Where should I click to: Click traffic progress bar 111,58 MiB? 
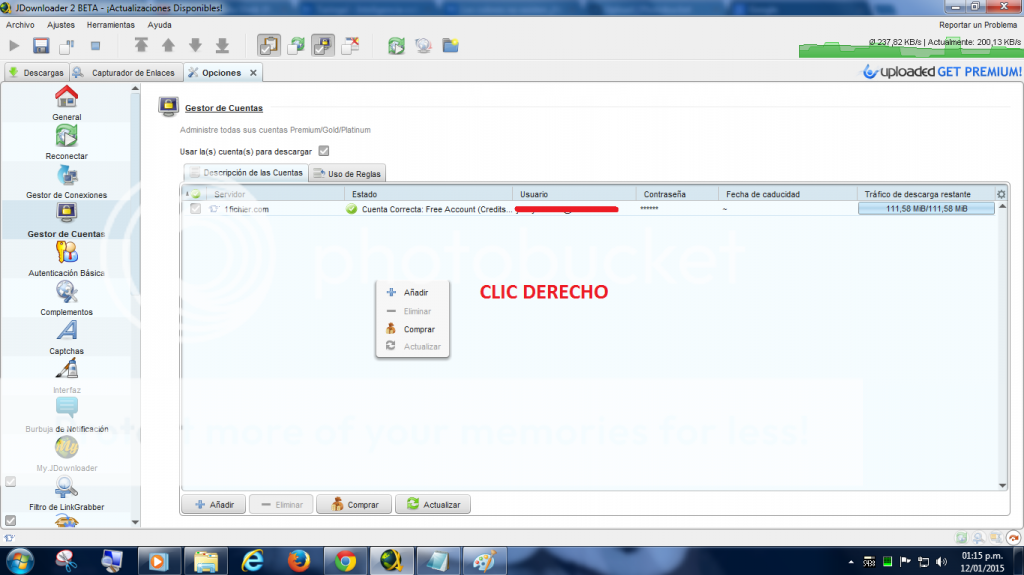[926, 208]
